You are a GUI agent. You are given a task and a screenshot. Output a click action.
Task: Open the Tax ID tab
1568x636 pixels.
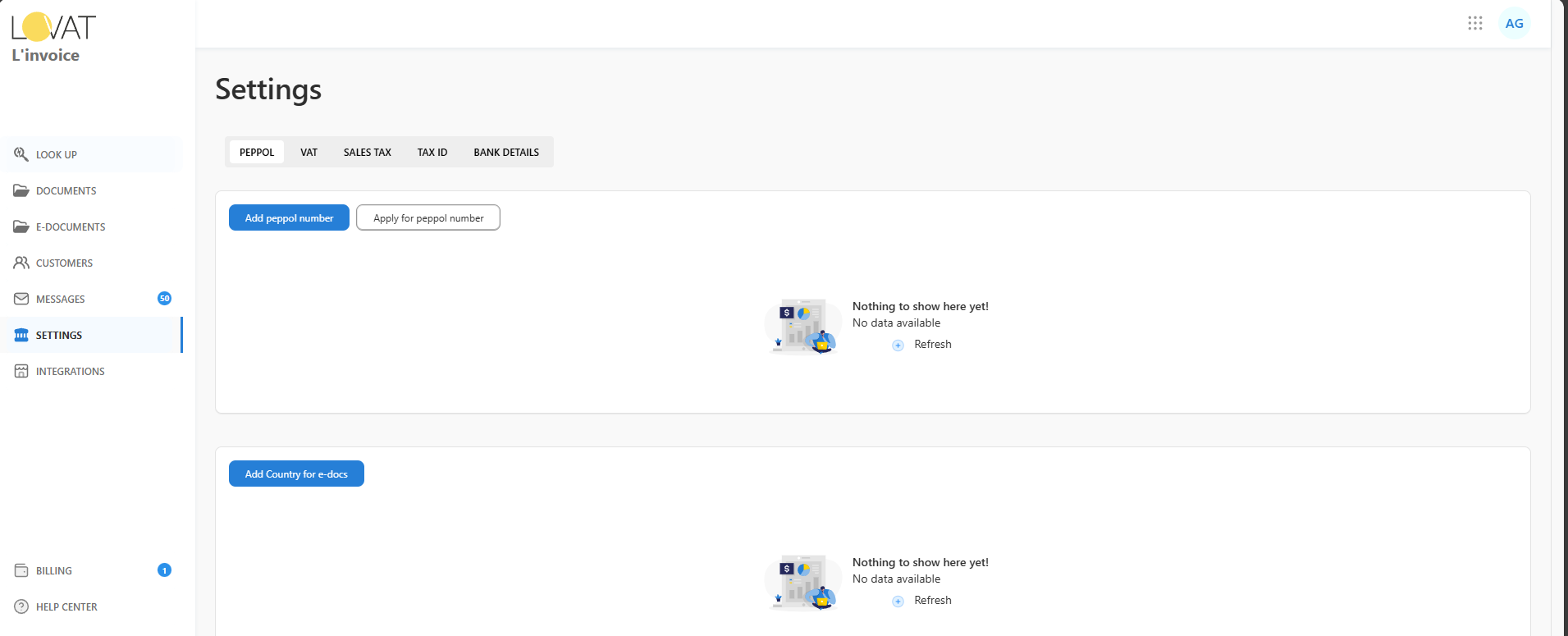[x=432, y=152]
